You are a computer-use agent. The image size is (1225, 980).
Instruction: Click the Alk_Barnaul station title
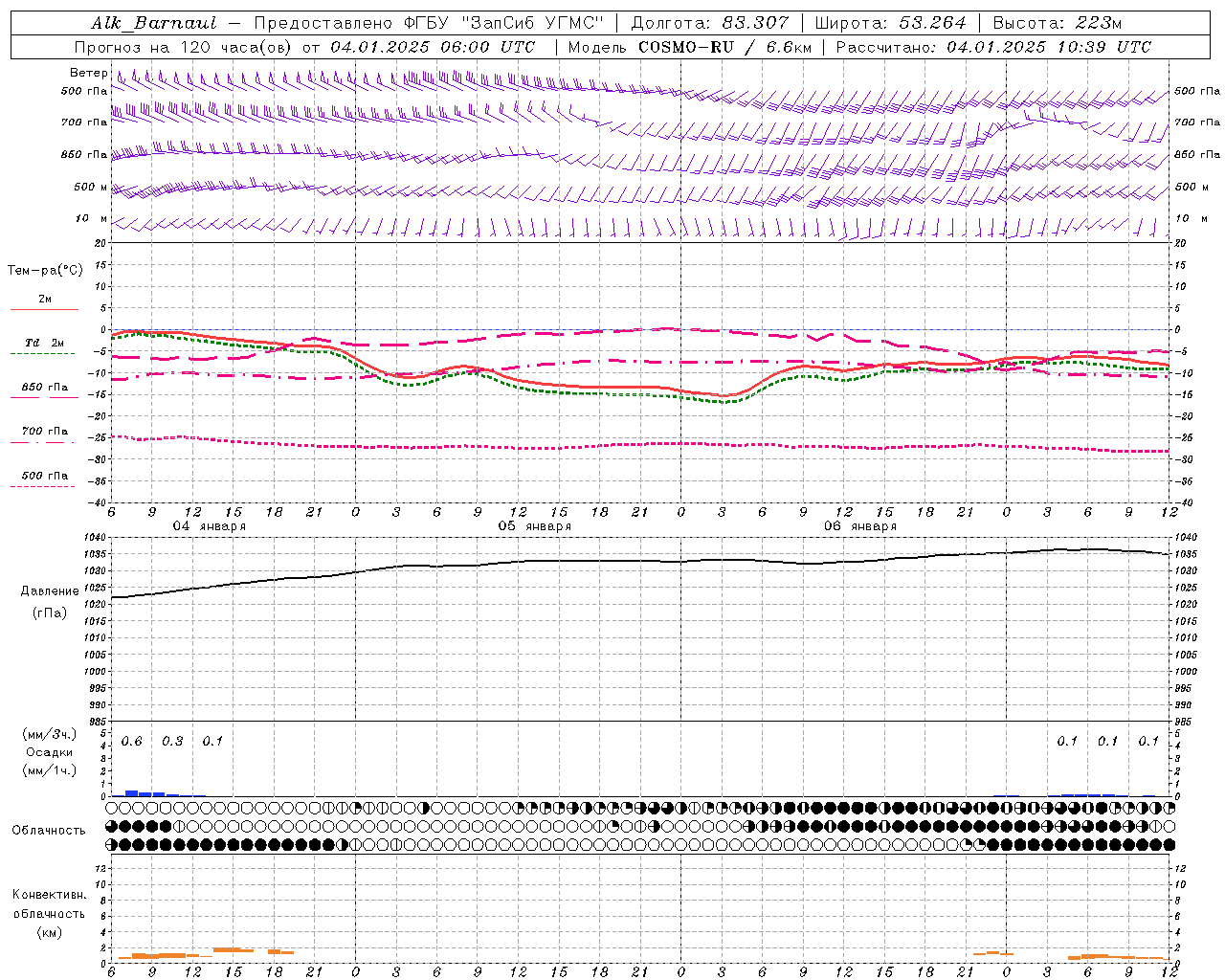(153, 23)
